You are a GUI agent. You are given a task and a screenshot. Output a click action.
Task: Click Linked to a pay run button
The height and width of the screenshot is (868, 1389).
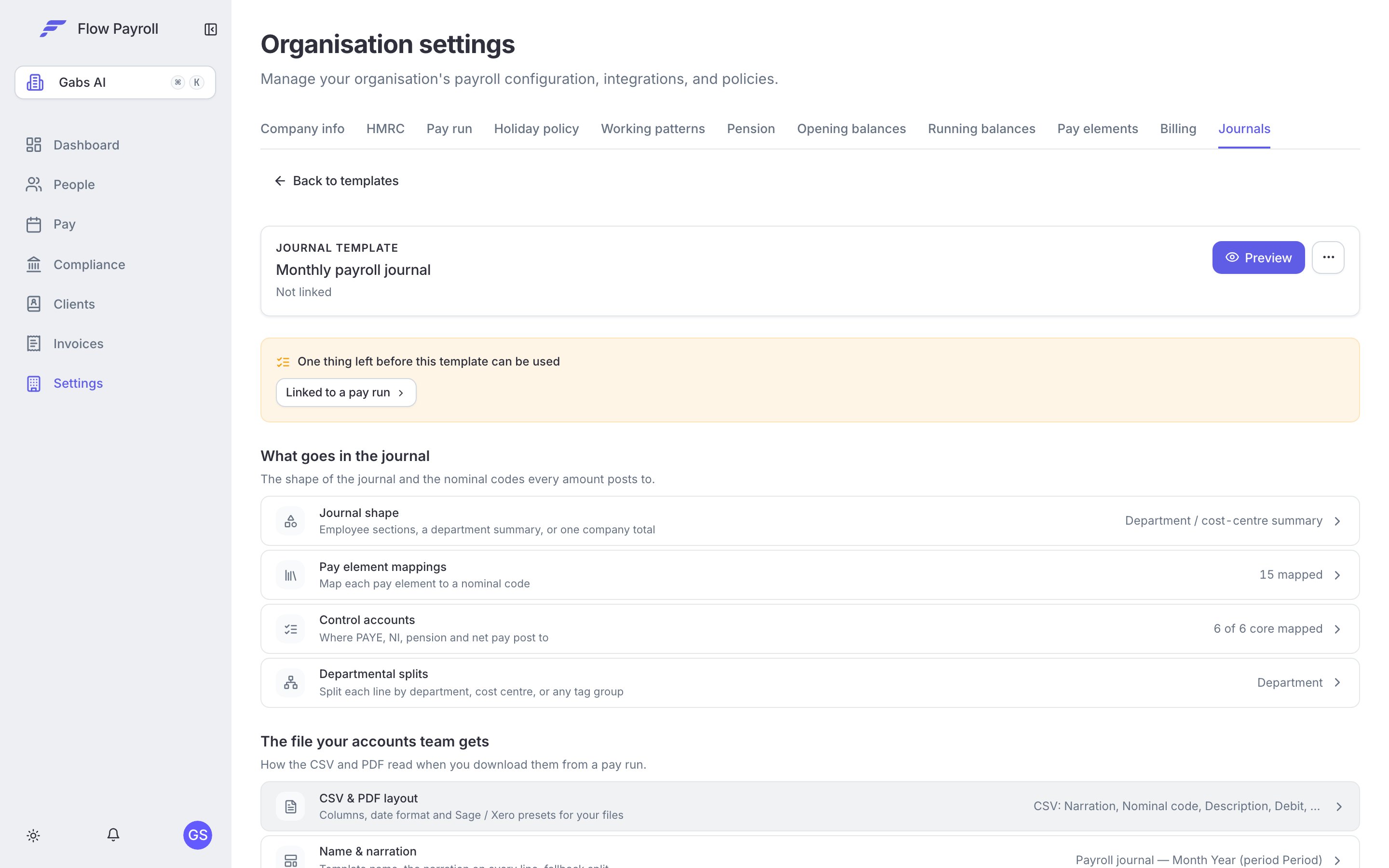pyautogui.click(x=345, y=392)
